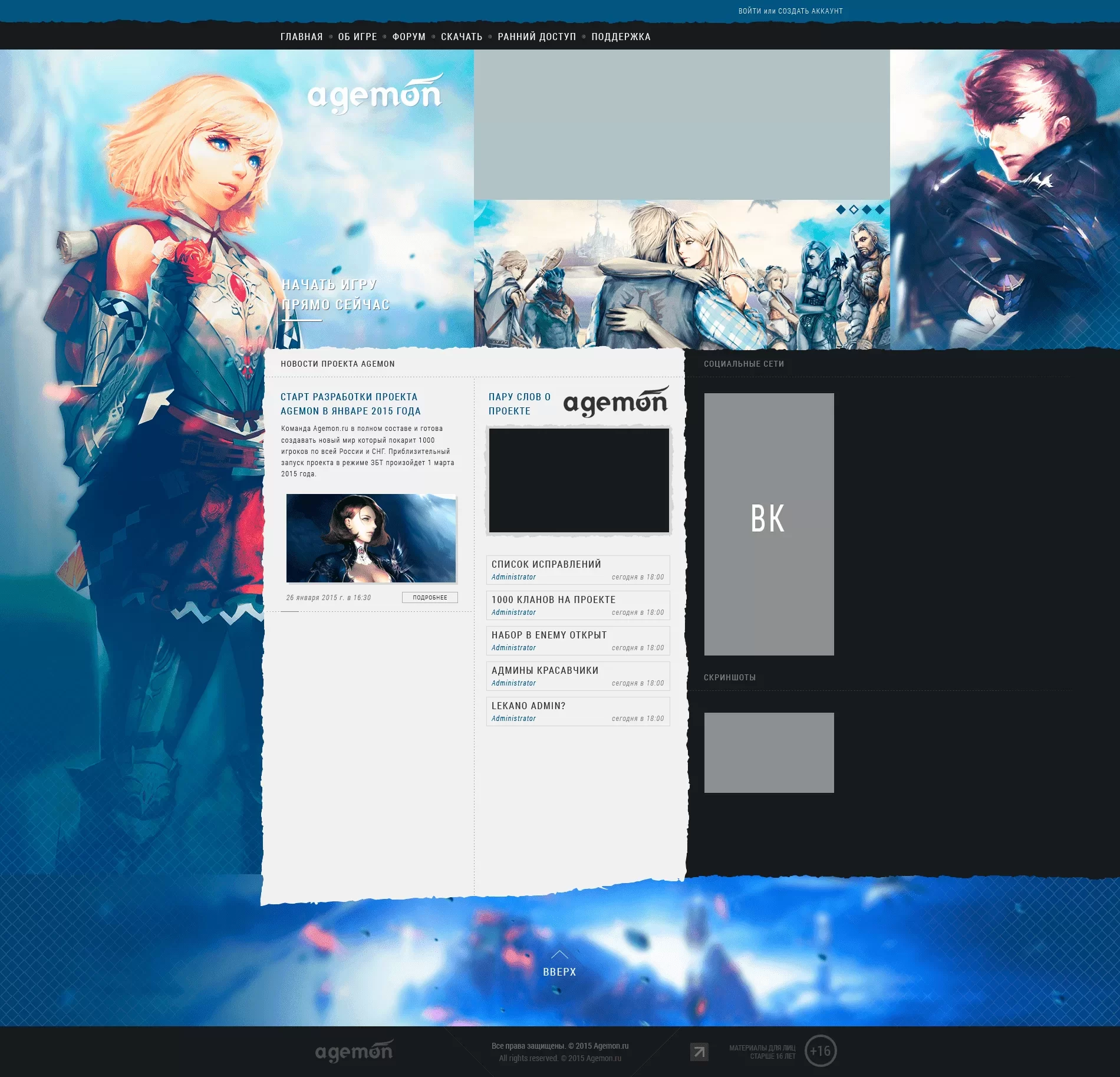Image resolution: width=1120 pixels, height=1077 pixels.
Task: Select the third slider diamond indicator
Action: coord(867,209)
